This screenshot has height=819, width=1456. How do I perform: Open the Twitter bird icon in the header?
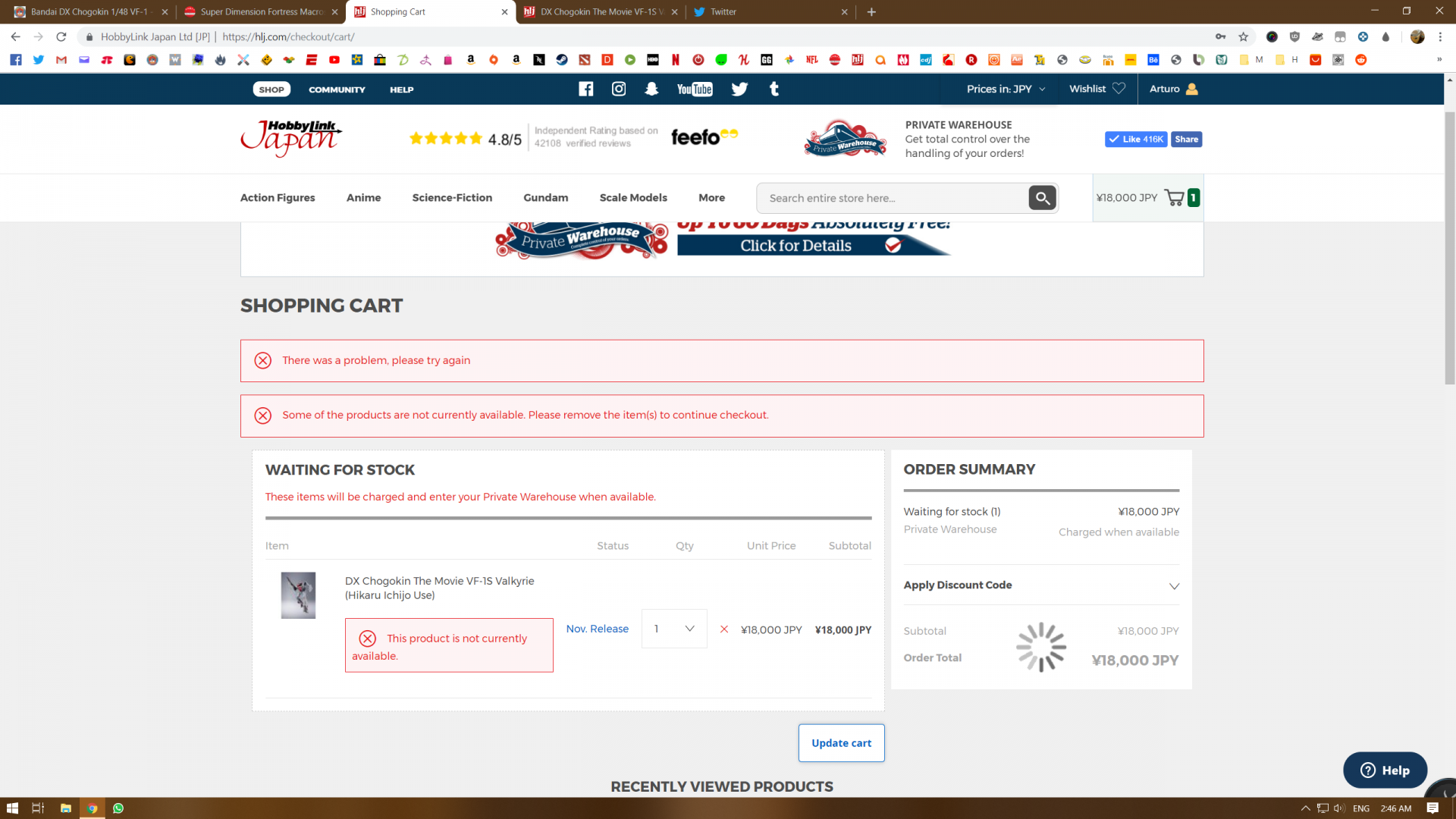(x=739, y=89)
